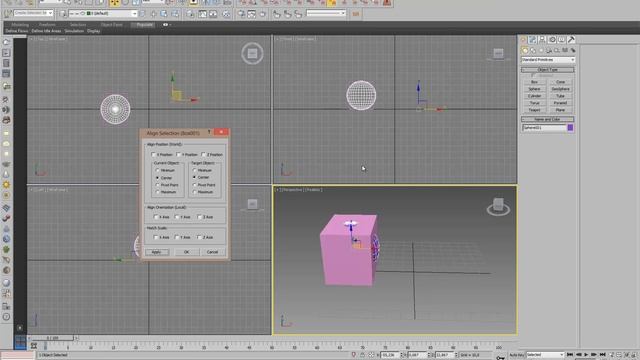This screenshot has width=640, height=360.
Task: Select Current Object Minimum radio button
Action: pos(157,170)
